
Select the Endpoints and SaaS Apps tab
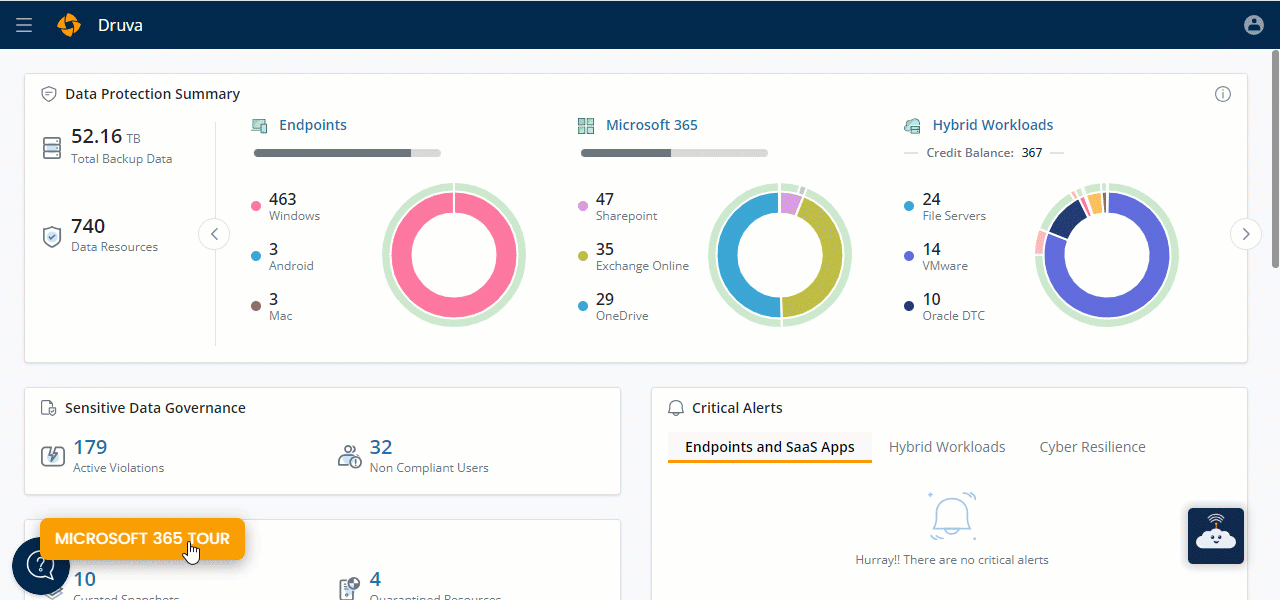tap(769, 447)
